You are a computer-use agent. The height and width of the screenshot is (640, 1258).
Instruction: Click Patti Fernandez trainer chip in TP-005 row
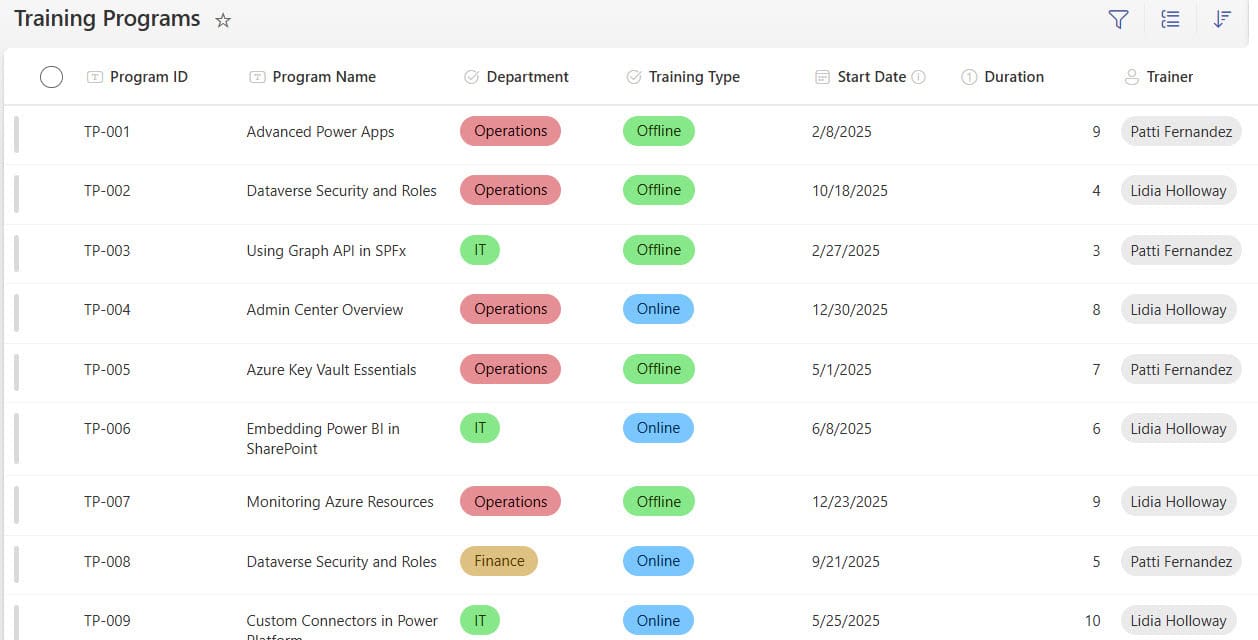pos(1181,370)
